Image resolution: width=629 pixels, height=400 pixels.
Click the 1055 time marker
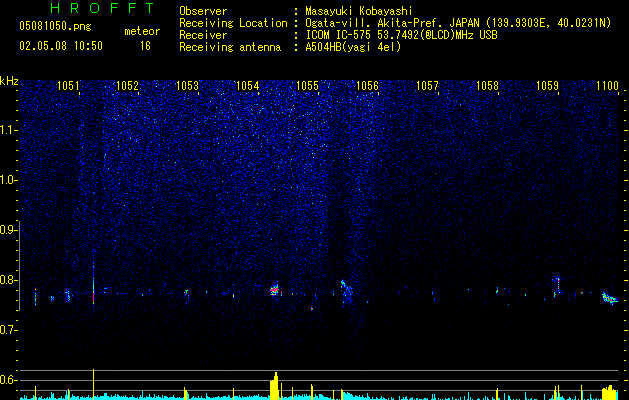[x=307, y=86]
